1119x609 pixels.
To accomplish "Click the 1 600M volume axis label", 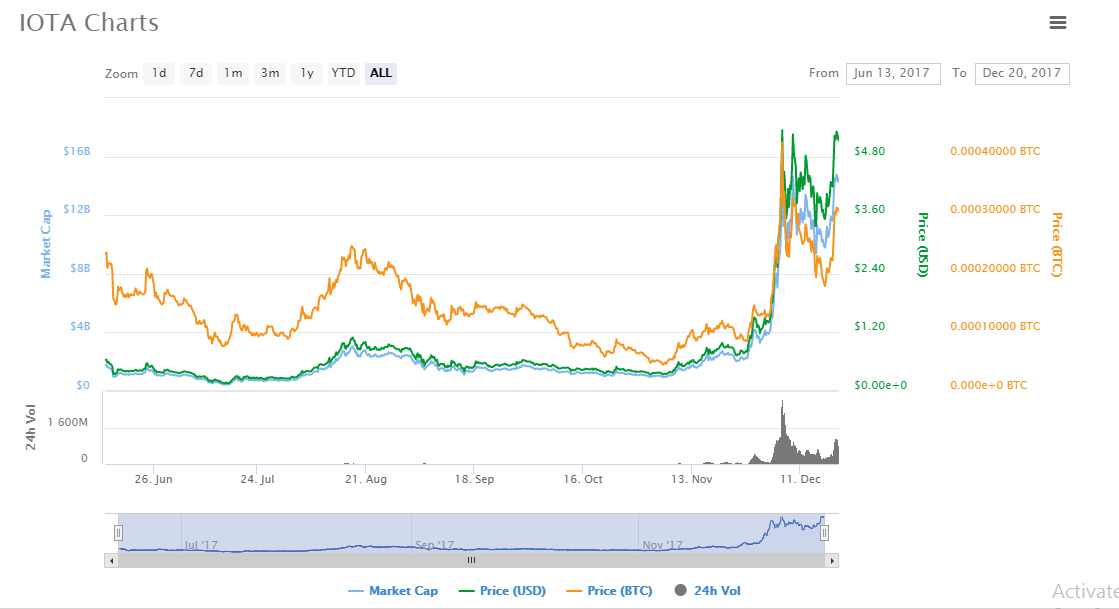I will coord(67,422).
